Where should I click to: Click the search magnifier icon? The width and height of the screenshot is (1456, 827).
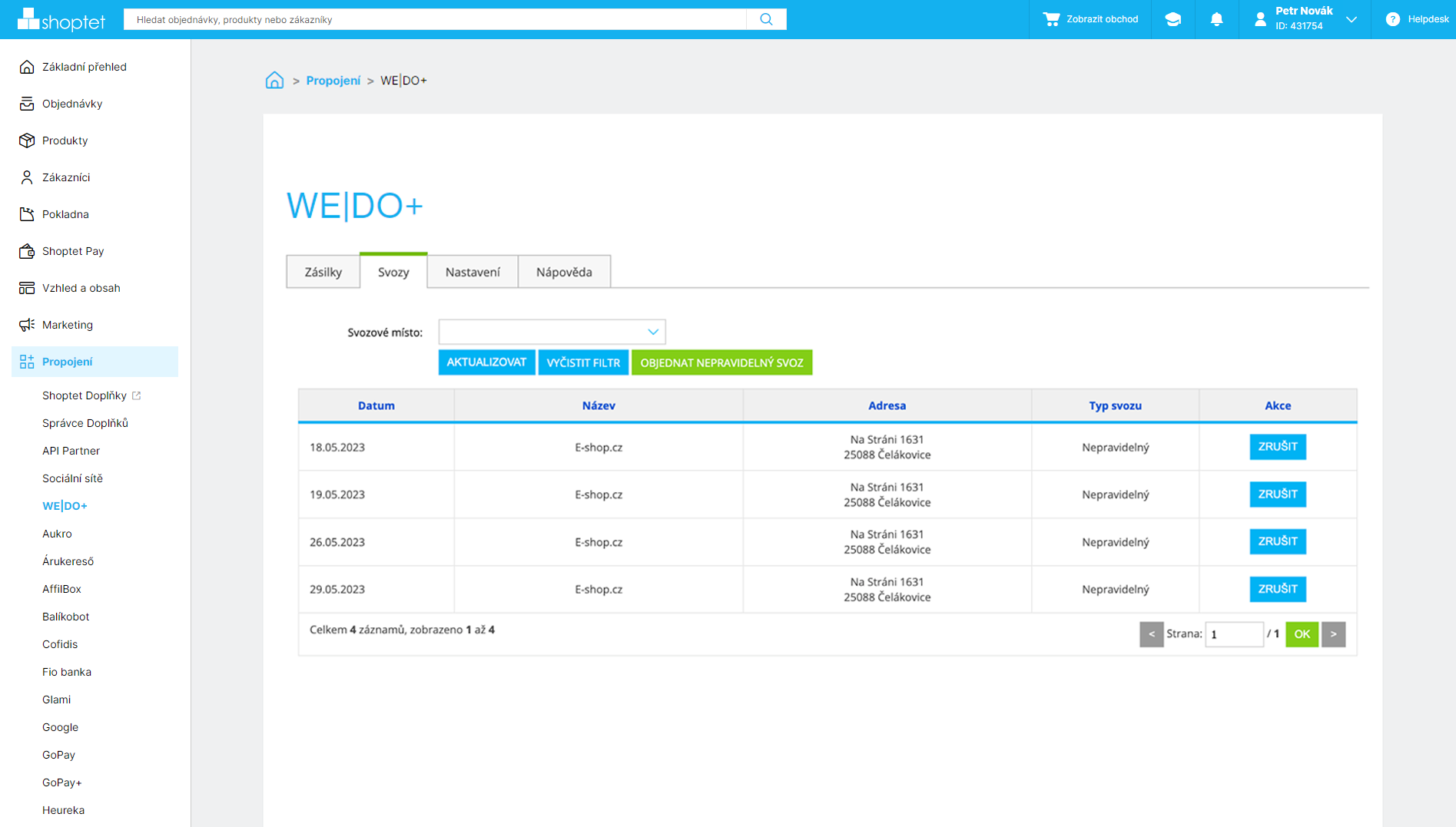(x=766, y=19)
